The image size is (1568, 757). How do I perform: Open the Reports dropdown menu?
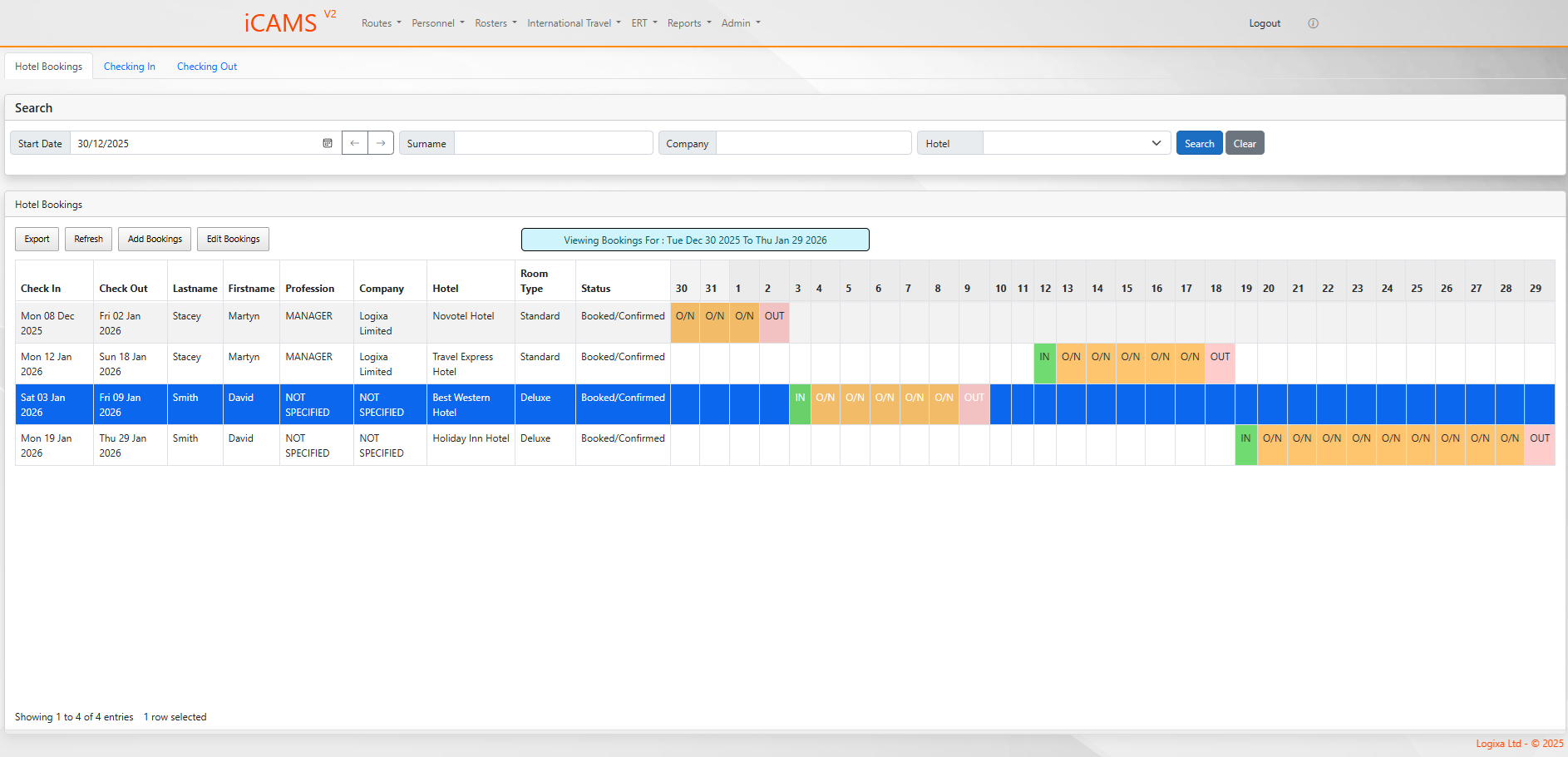[x=688, y=23]
